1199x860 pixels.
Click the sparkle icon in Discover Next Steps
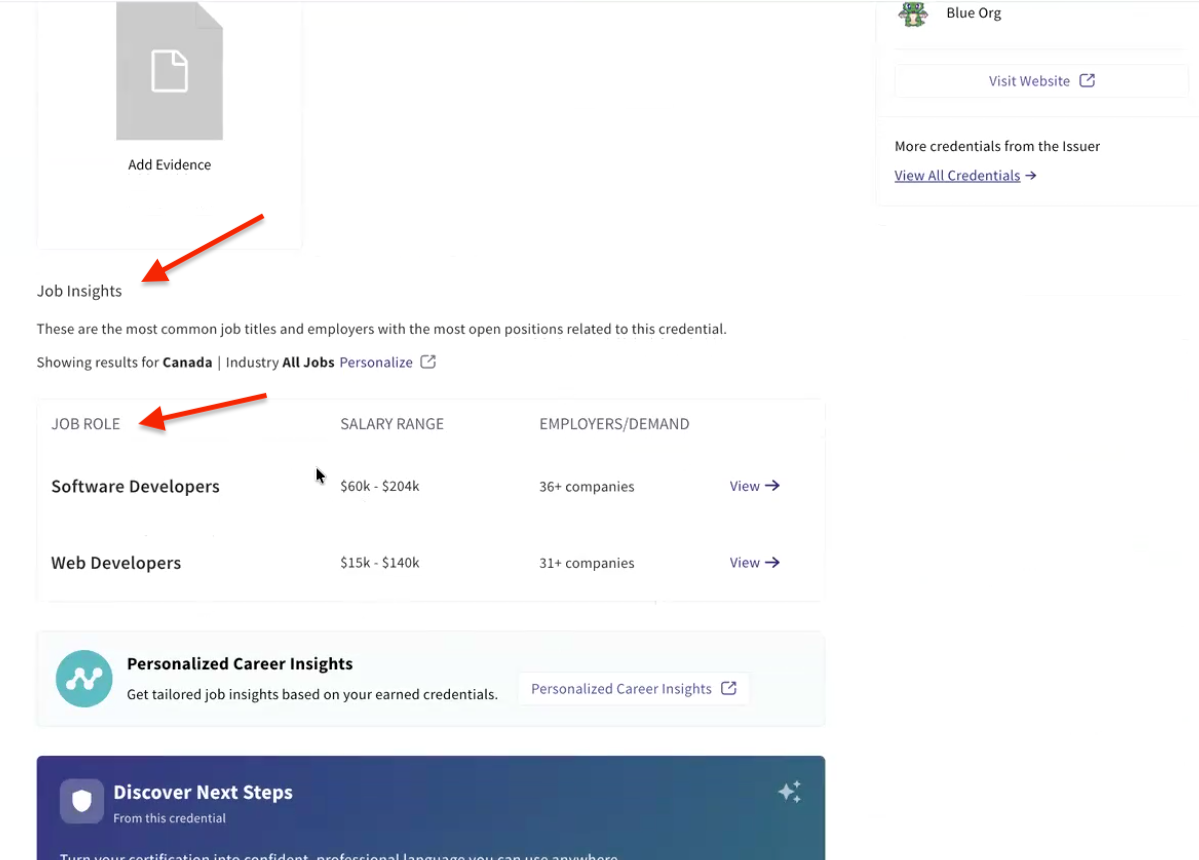[789, 792]
